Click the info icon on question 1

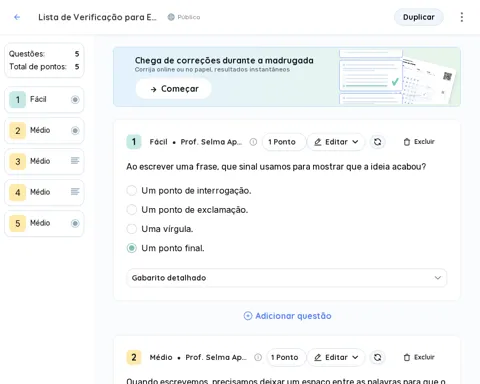pos(253,142)
